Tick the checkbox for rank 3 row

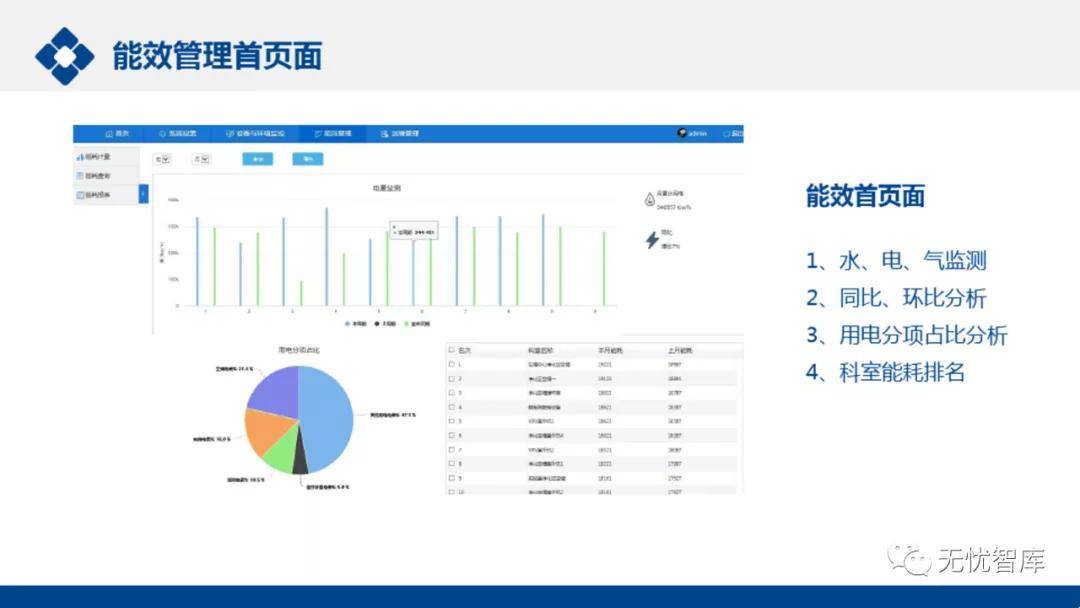[x=452, y=392]
